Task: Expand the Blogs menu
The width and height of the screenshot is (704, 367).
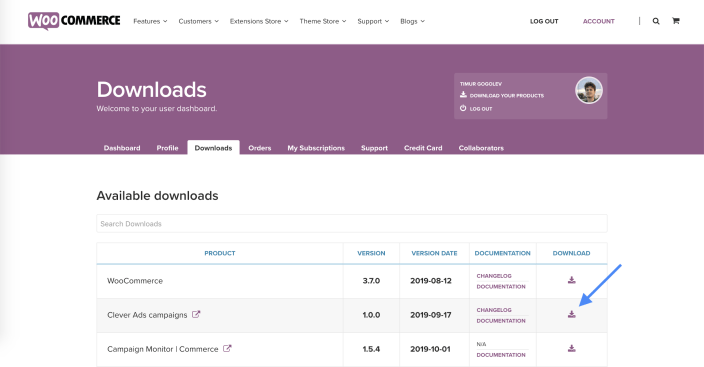Action: pos(412,21)
